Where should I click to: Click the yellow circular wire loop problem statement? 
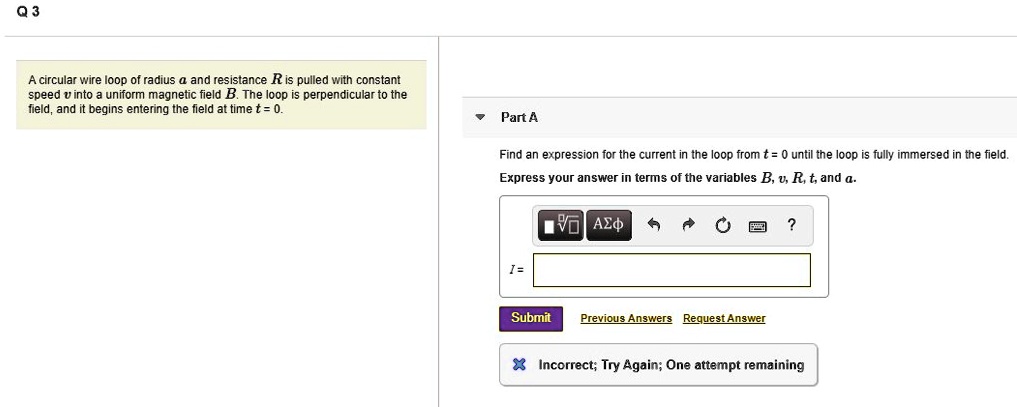[214, 94]
